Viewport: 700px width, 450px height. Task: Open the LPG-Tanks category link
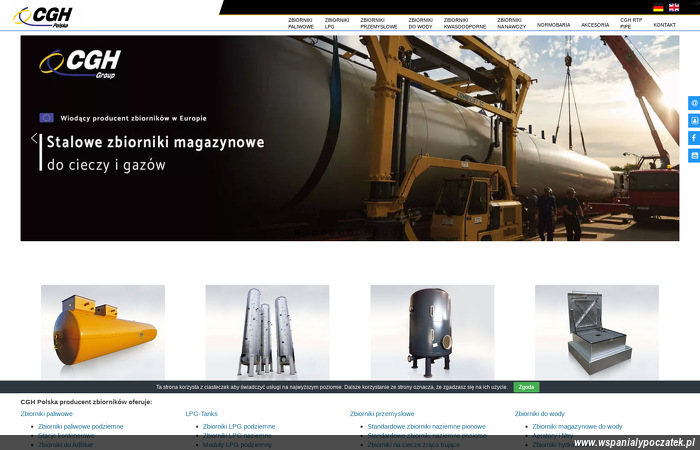coord(201,414)
